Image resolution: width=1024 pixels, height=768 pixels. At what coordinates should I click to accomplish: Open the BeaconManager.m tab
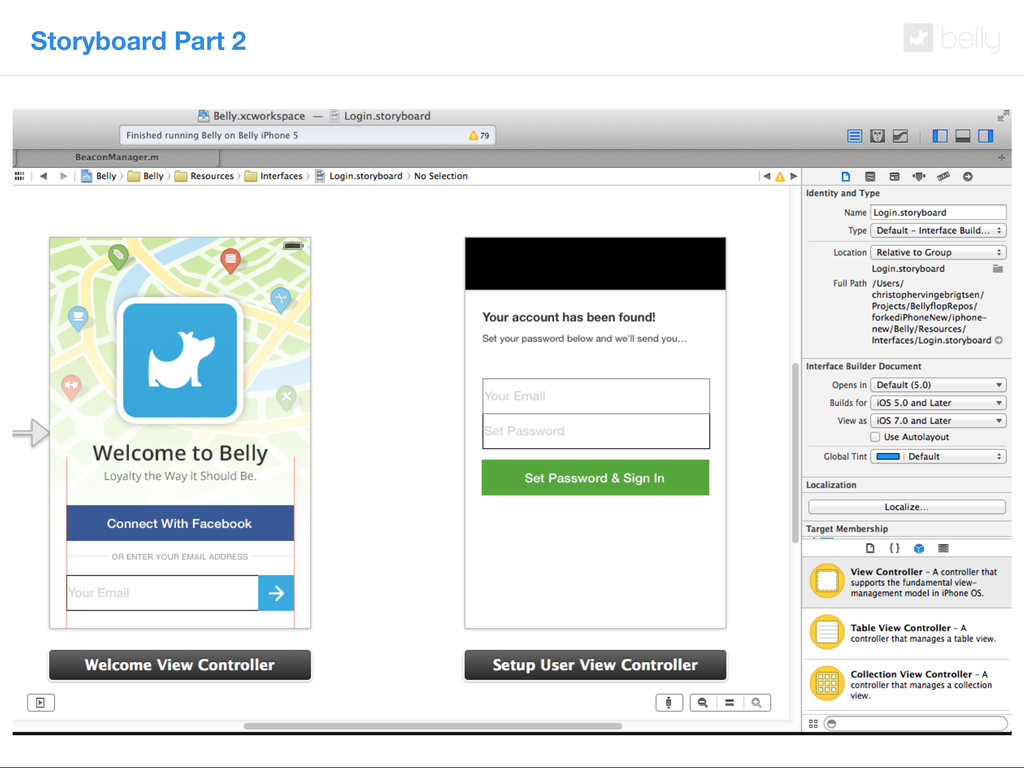(x=117, y=157)
